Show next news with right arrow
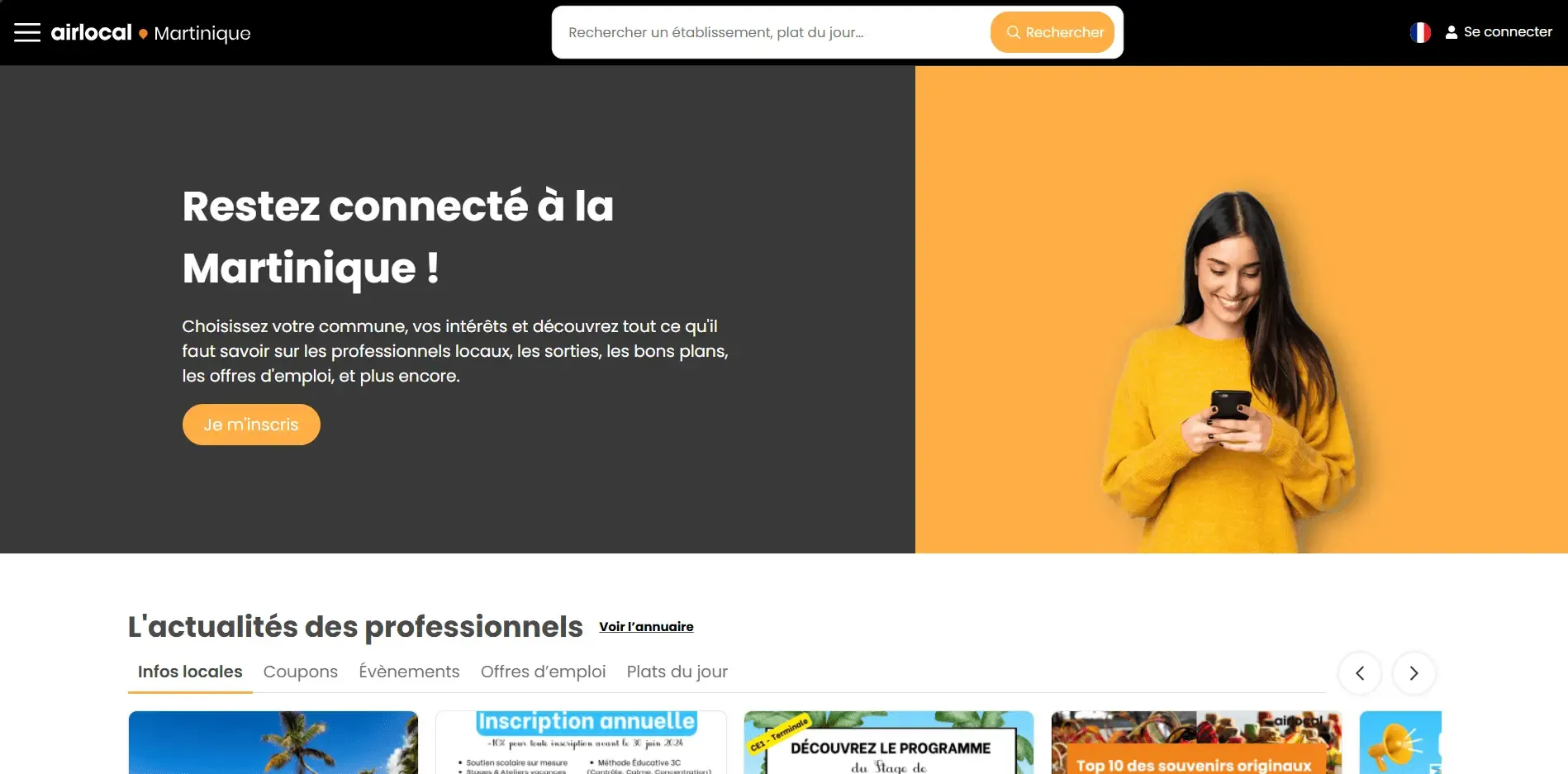This screenshot has width=1568, height=774. click(x=1414, y=673)
